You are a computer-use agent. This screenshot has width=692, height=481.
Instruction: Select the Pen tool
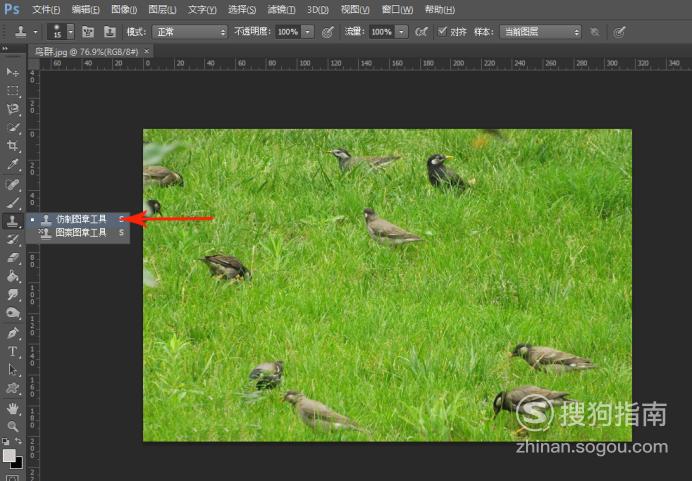tap(12, 333)
